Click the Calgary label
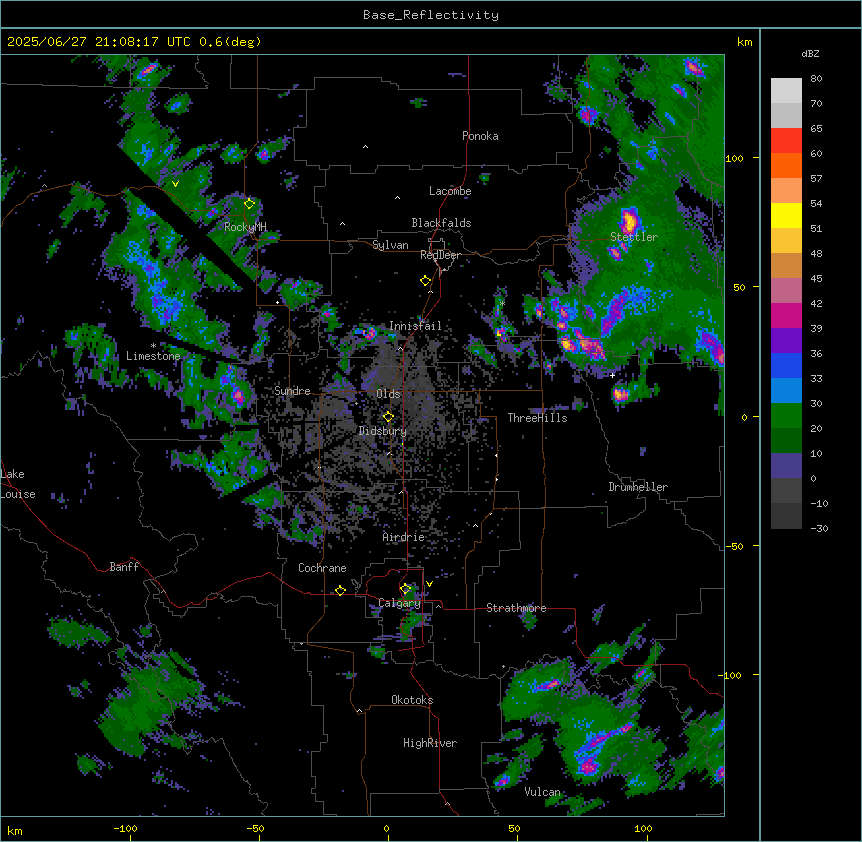 [x=400, y=603]
